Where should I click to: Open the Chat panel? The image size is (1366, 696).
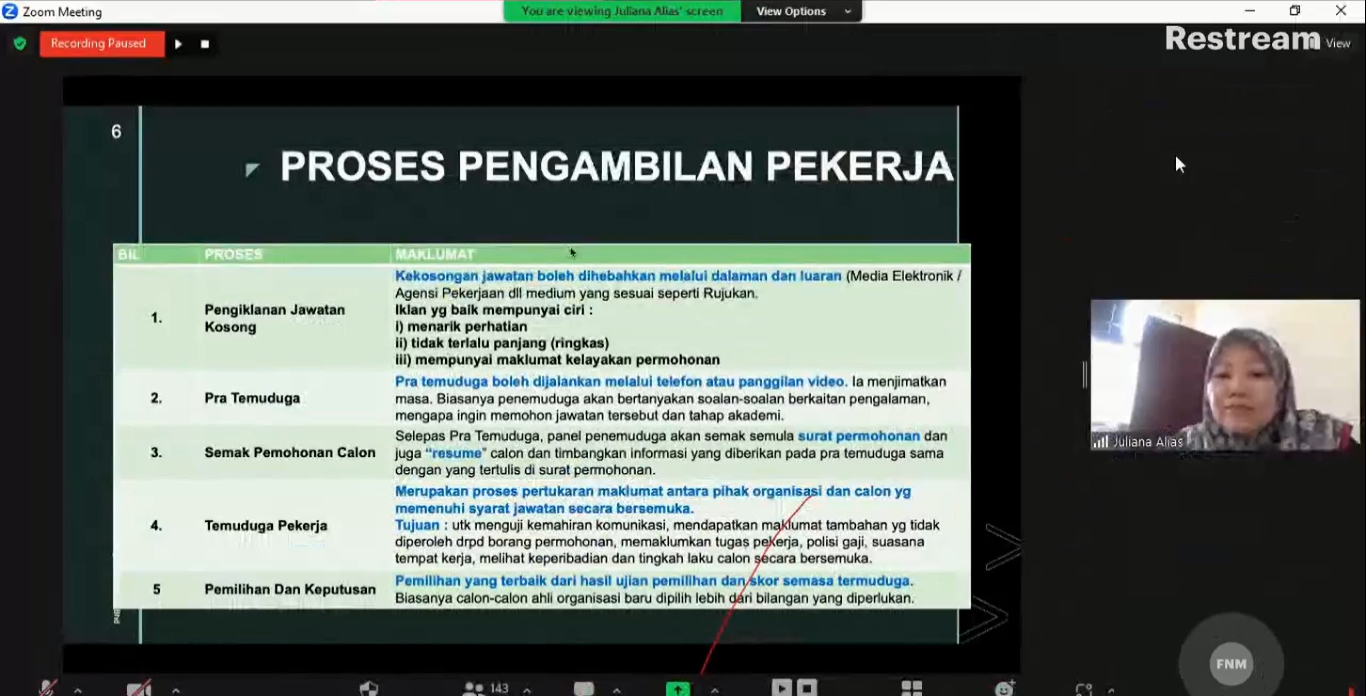pos(584,688)
